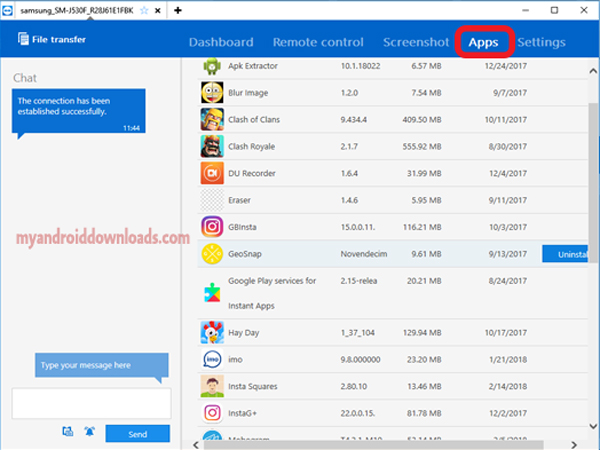Click the DU Recorder orange icon
600x450 pixels.
212,173
